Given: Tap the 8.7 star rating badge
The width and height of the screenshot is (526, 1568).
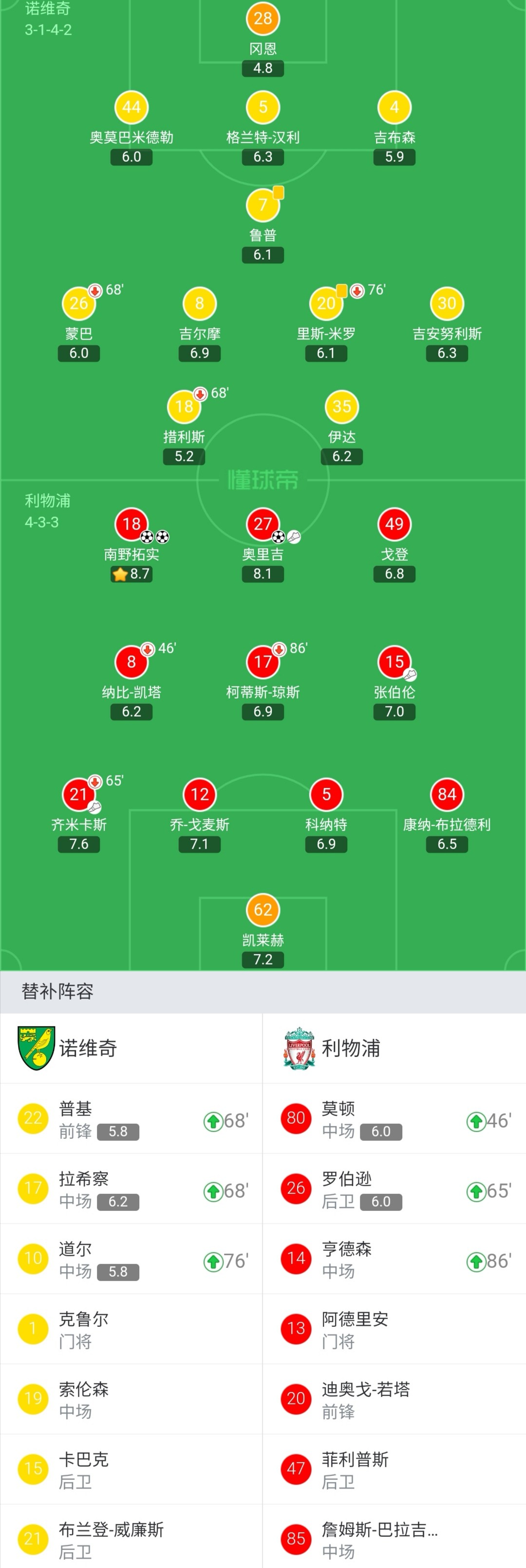Looking at the screenshot, I should point(131,574).
